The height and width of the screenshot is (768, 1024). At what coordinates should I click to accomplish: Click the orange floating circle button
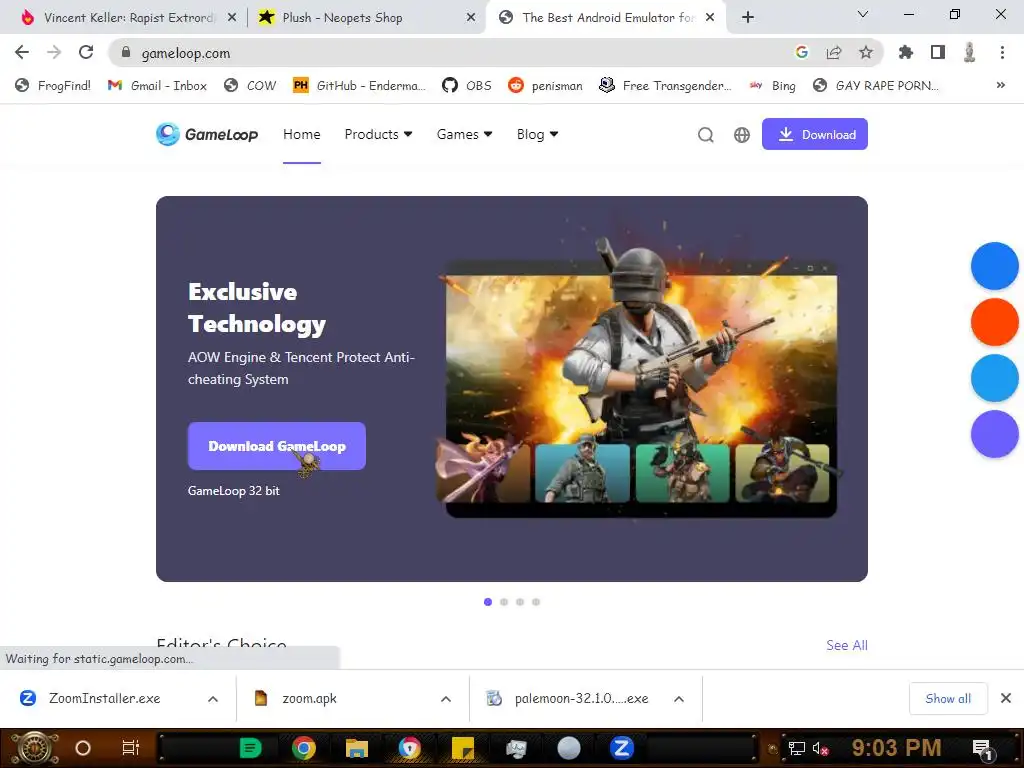(x=995, y=322)
